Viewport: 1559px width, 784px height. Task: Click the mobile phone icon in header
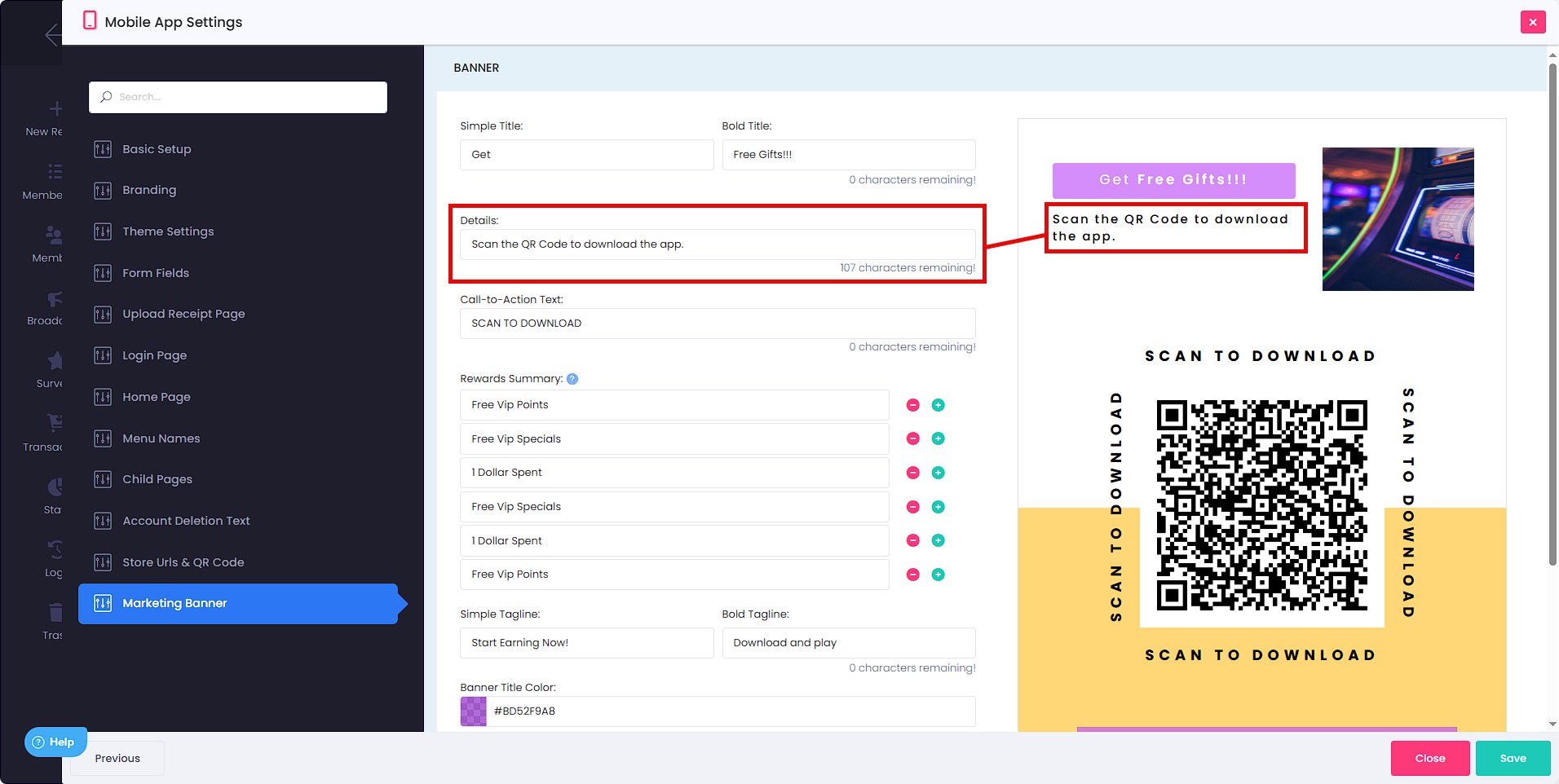[x=90, y=20]
